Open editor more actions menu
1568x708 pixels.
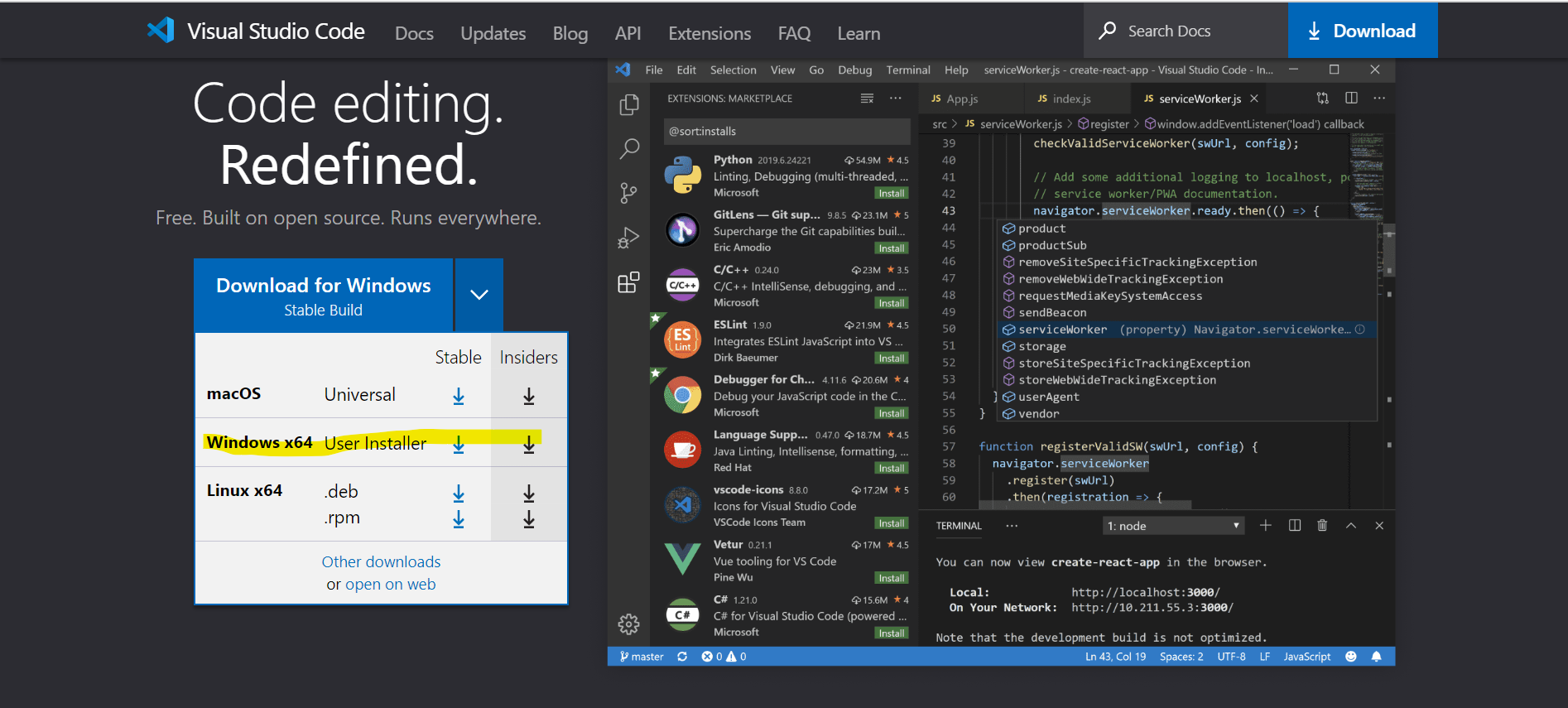(1379, 98)
